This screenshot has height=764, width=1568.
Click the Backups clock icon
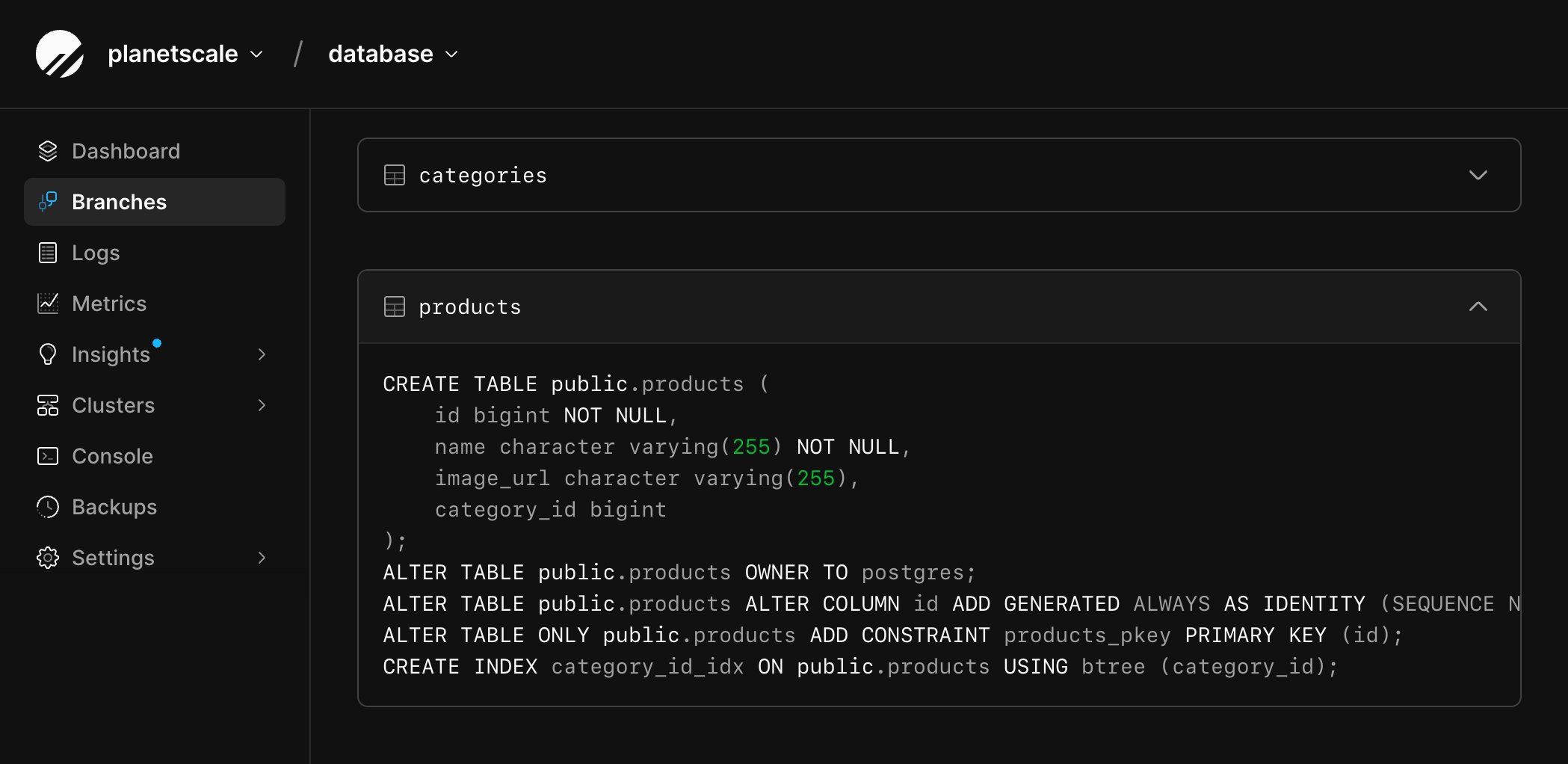coord(48,507)
